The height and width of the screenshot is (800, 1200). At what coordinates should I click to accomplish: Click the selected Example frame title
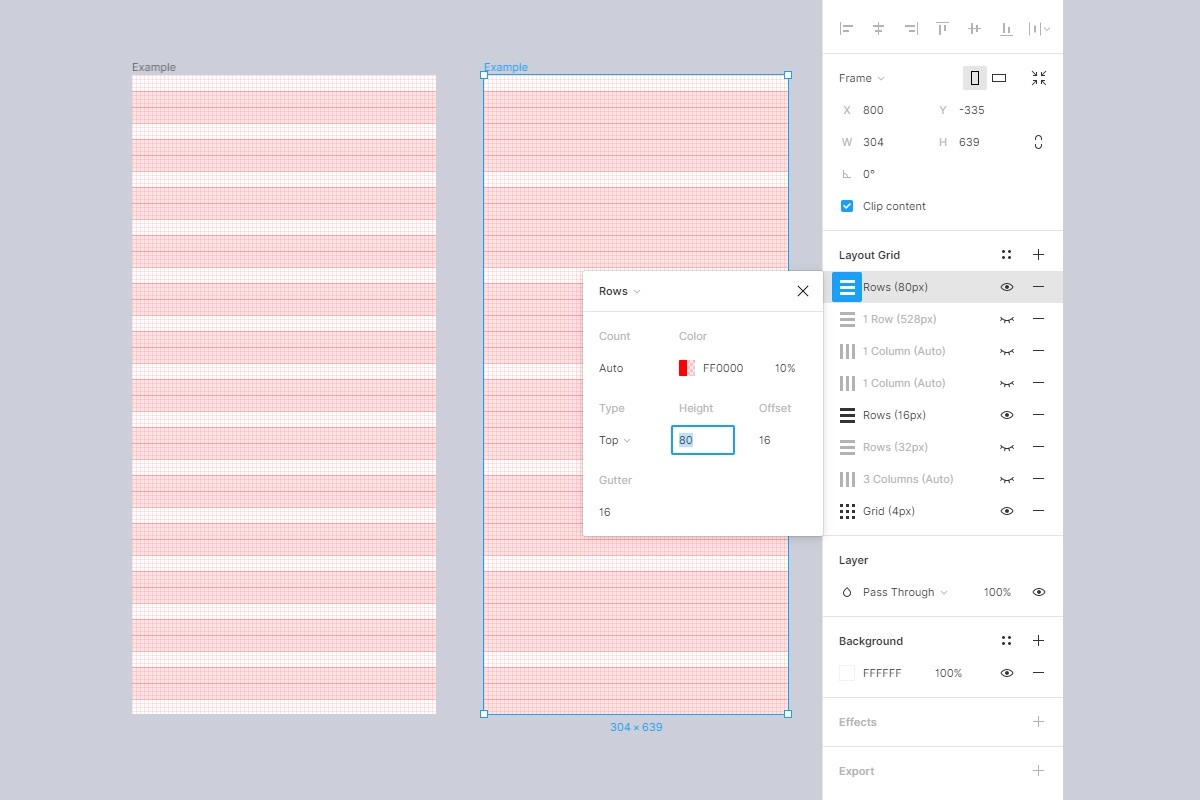tap(506, 67)
